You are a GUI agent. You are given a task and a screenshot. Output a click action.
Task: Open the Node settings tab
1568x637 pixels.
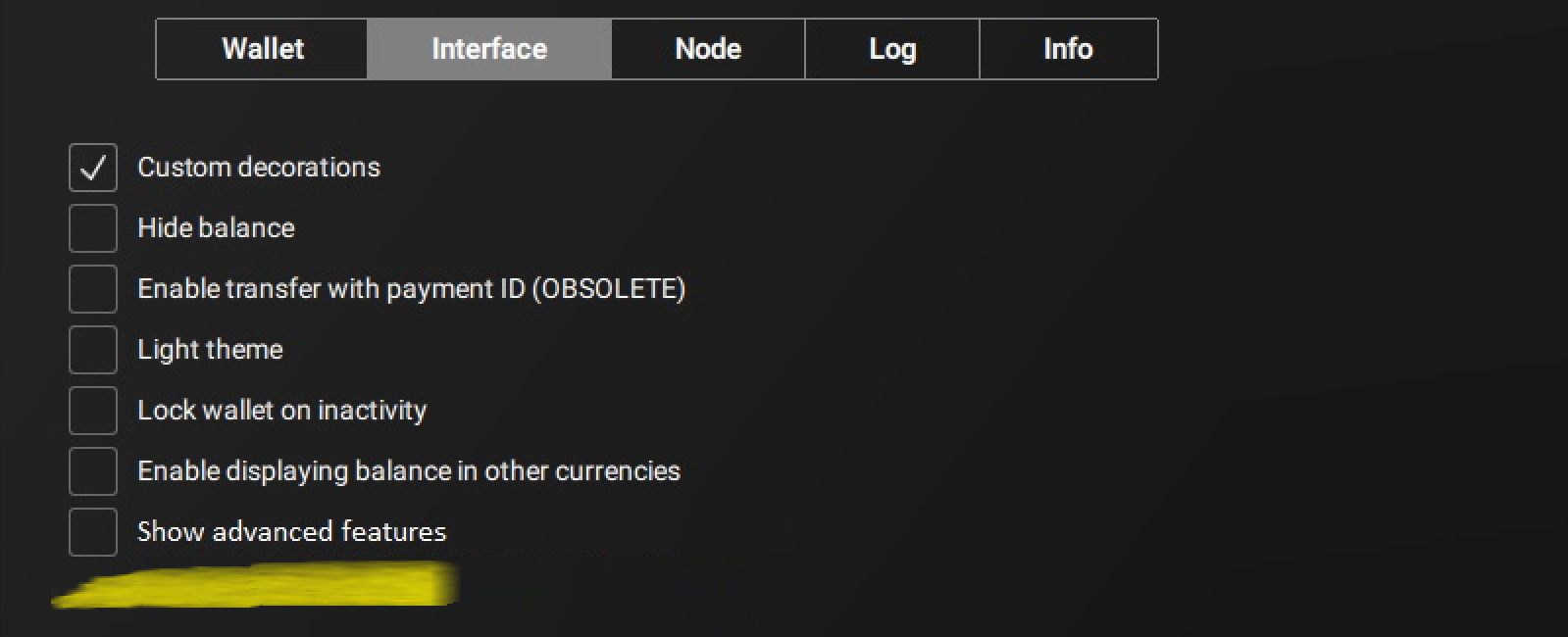click(x=707, y=49)
